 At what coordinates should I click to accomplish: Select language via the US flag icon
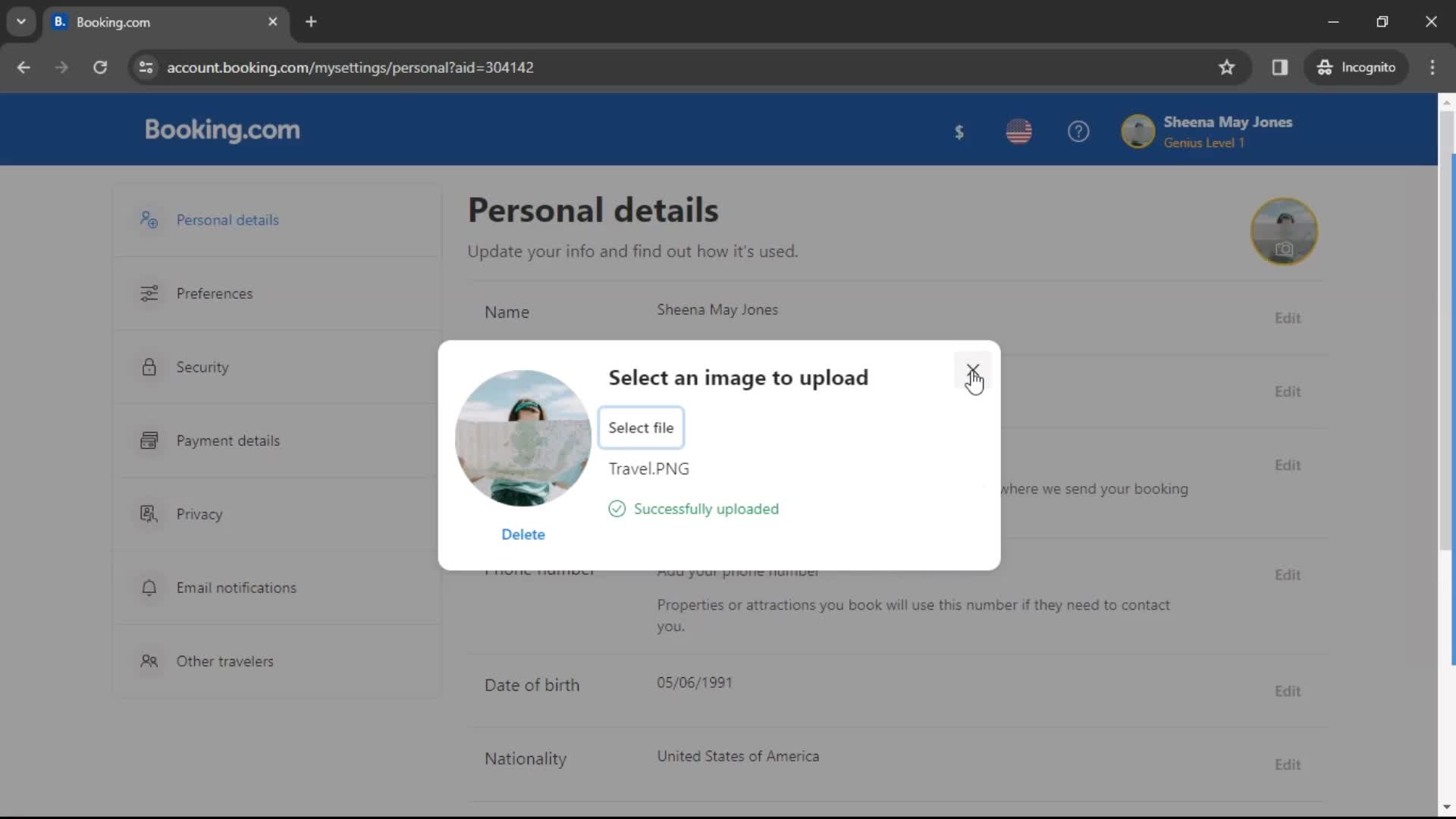tap(1018, 132)
